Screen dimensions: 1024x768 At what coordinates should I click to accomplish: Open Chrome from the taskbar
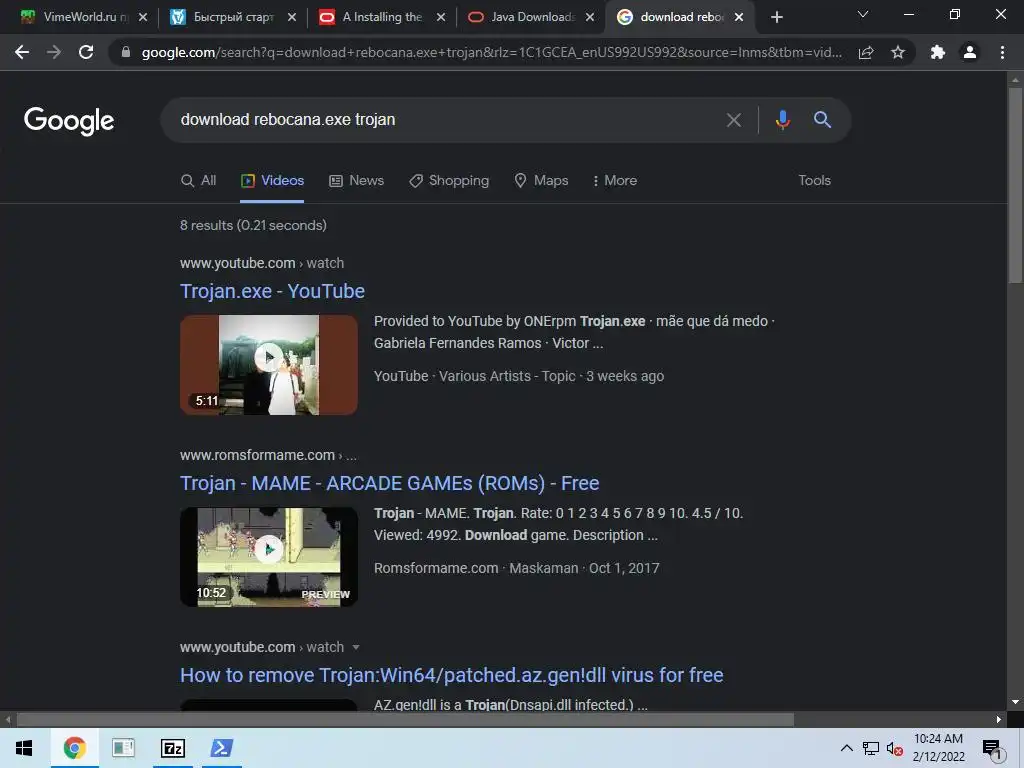[74, 748]
